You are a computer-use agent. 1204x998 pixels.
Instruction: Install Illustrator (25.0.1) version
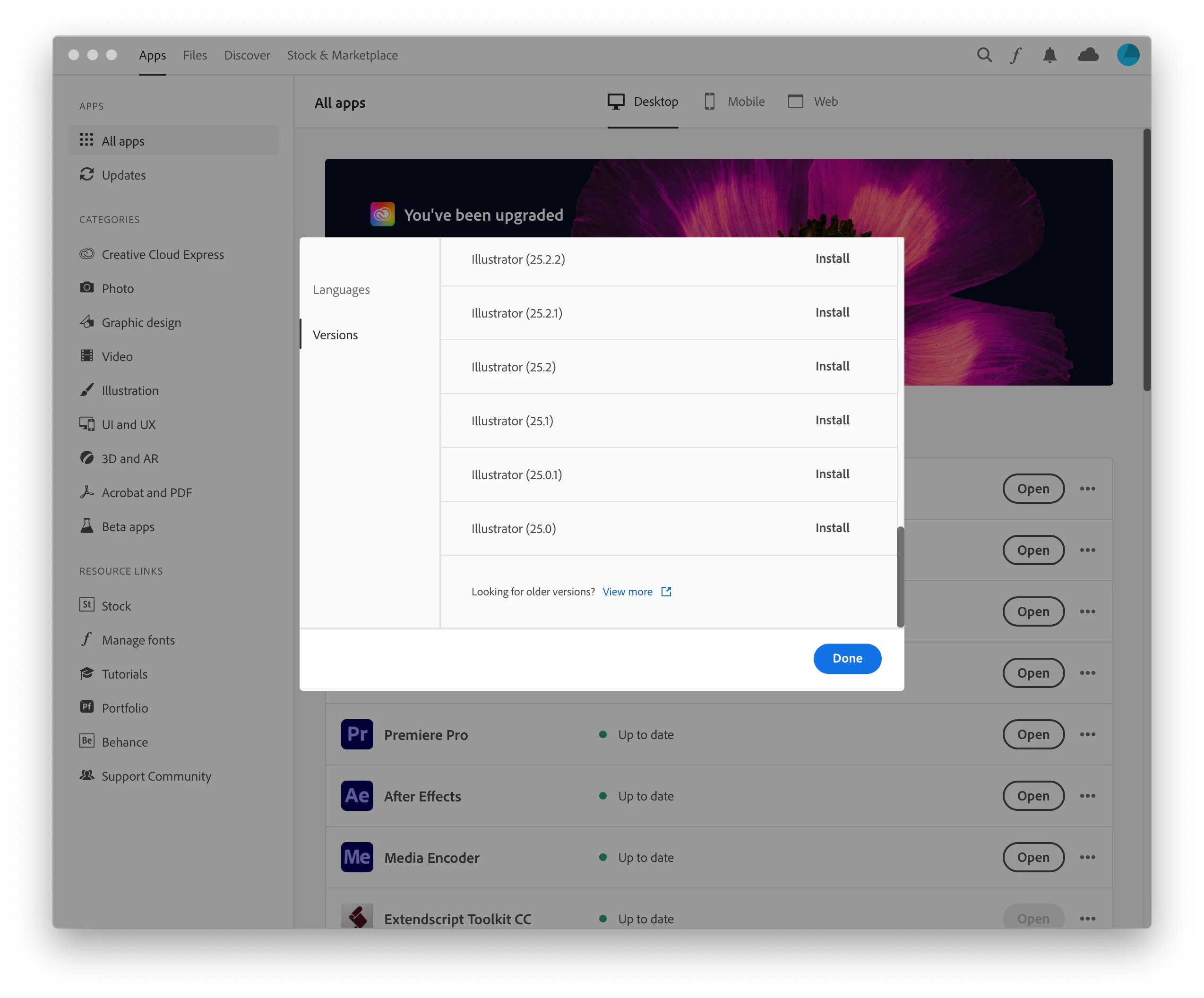pos(832,474)
